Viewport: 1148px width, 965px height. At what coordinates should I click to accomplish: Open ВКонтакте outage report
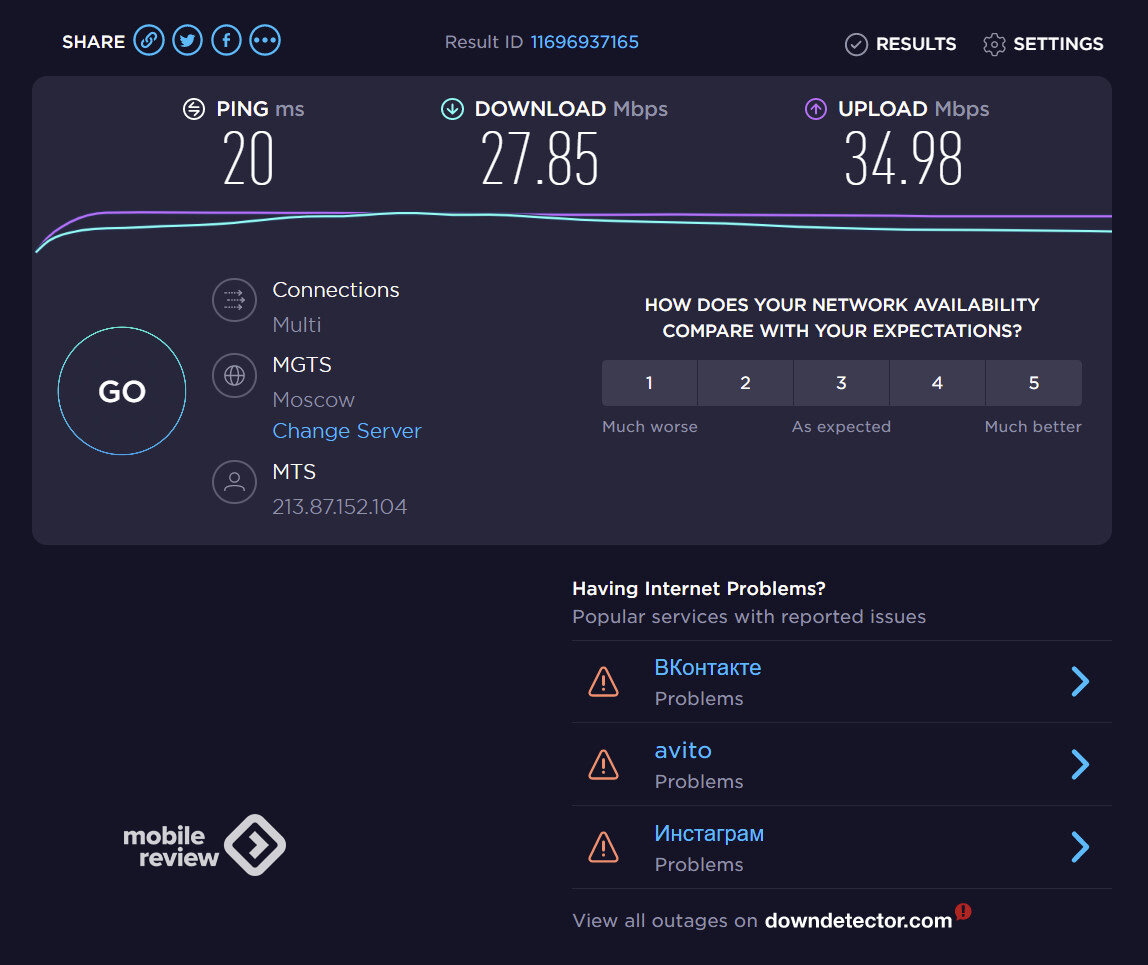pyautogui.click(x=707, y=668)
